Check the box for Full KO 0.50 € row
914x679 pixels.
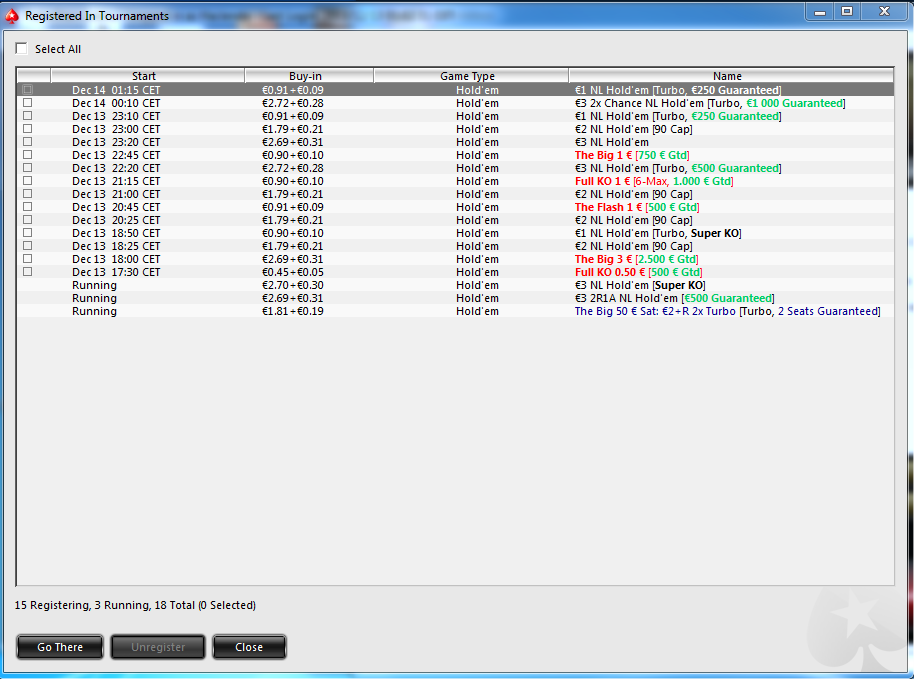coord(27,272)
